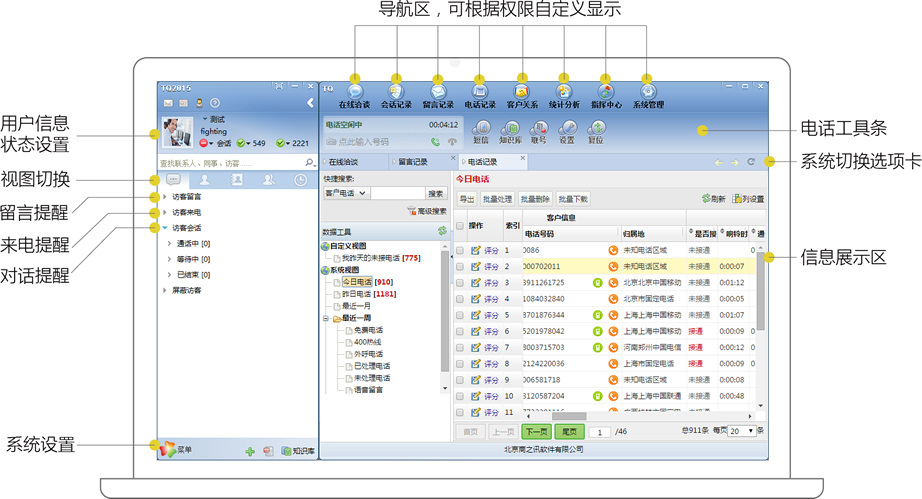Go to next page with 下一页

click(x=536, y=431)
